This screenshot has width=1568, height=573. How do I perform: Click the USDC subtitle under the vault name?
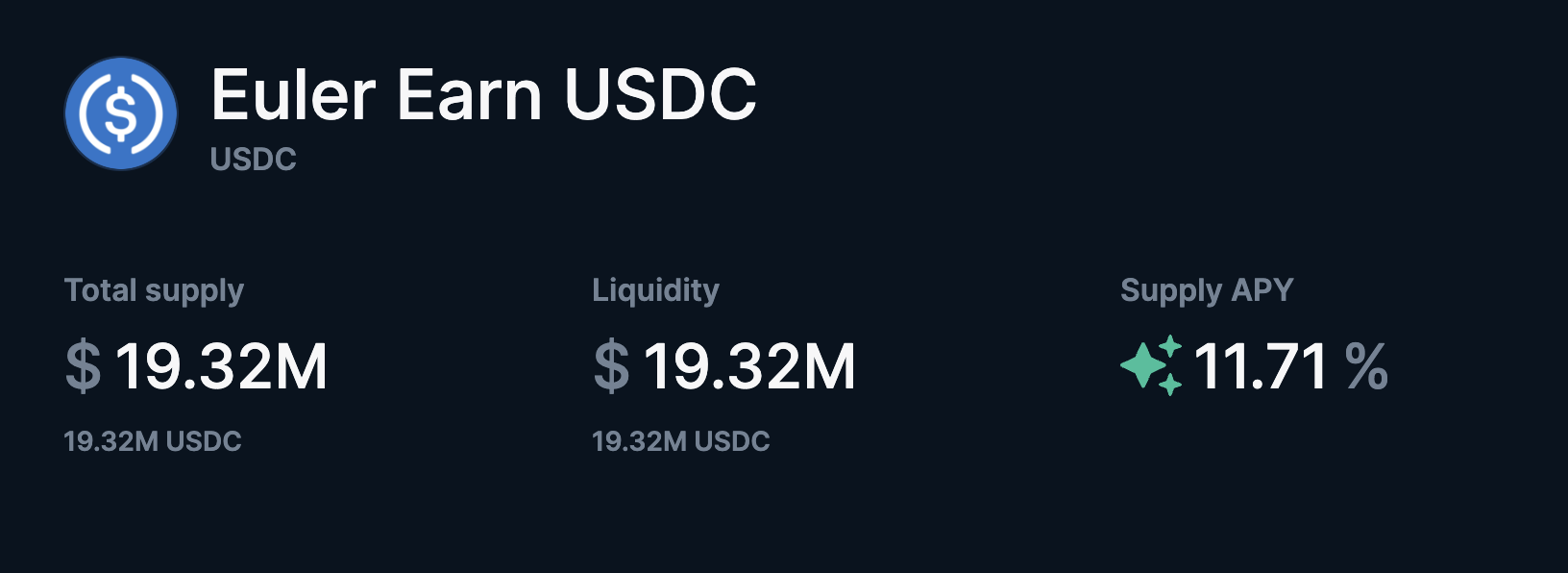click(x=252, y=159)
